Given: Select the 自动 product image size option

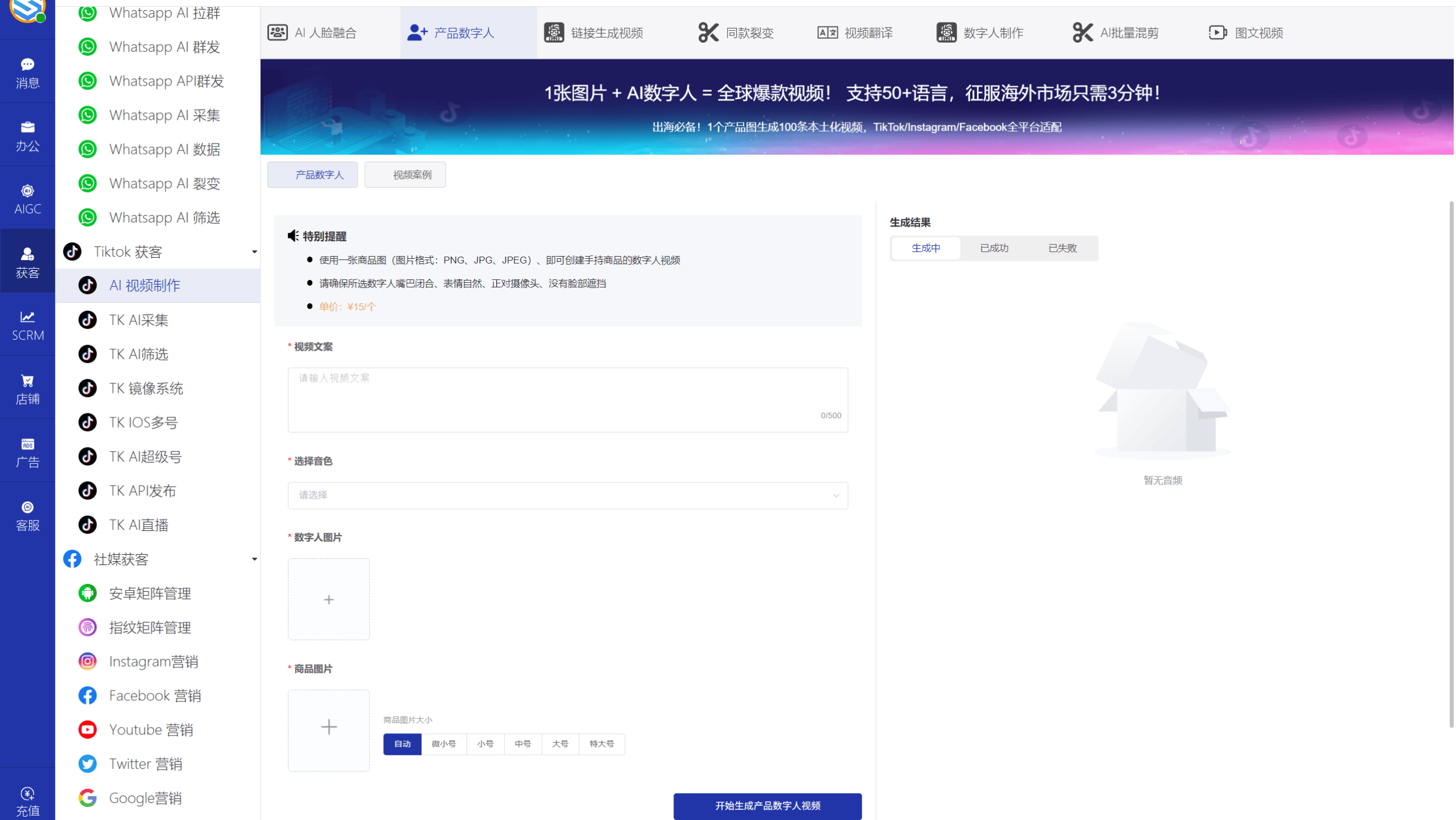Looking at the screenshot, I should tap(401, 744).
